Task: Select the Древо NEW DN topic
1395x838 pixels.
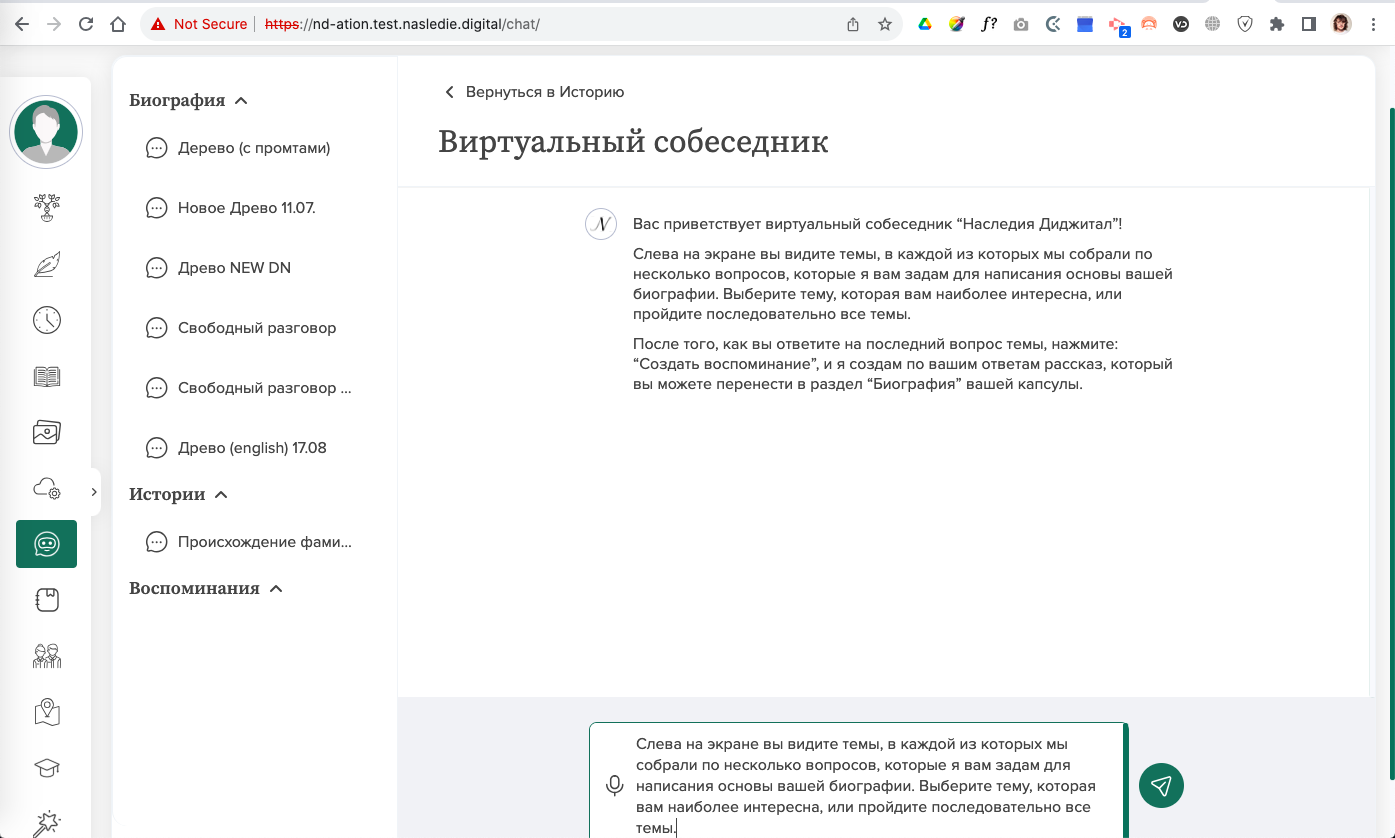Action: pyautogui.click(x=234, y=268)
